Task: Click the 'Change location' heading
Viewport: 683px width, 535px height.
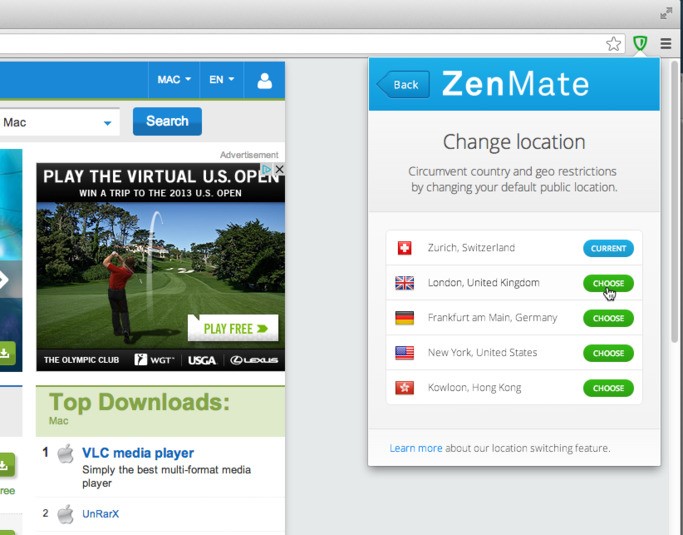Action: click(514, 142)
